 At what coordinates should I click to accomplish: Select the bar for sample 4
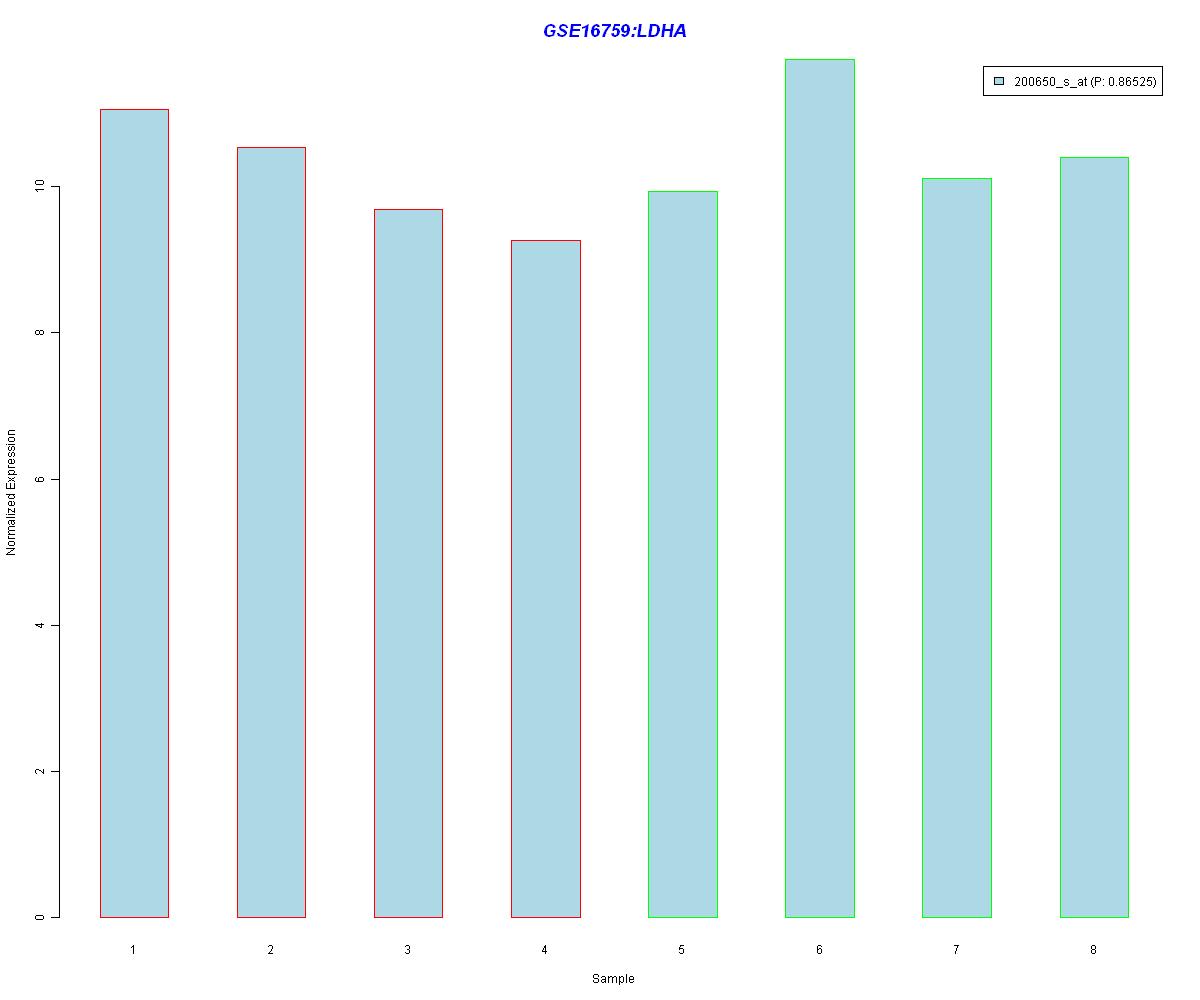pos(545,579)
